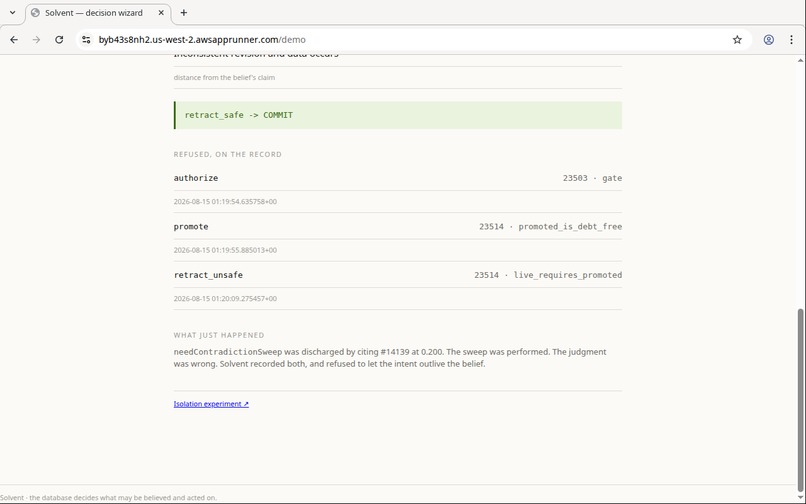The image size is (806, 504).
Task: Click 'distance from the belief's claim' caption
Action: (x=224, y=78)
